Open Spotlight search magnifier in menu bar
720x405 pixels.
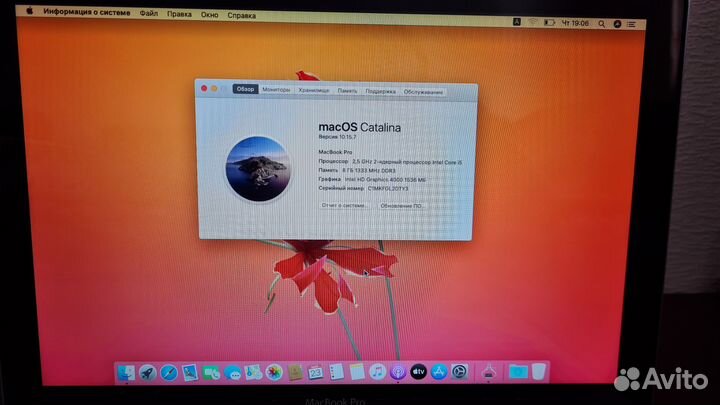[602, 24]
